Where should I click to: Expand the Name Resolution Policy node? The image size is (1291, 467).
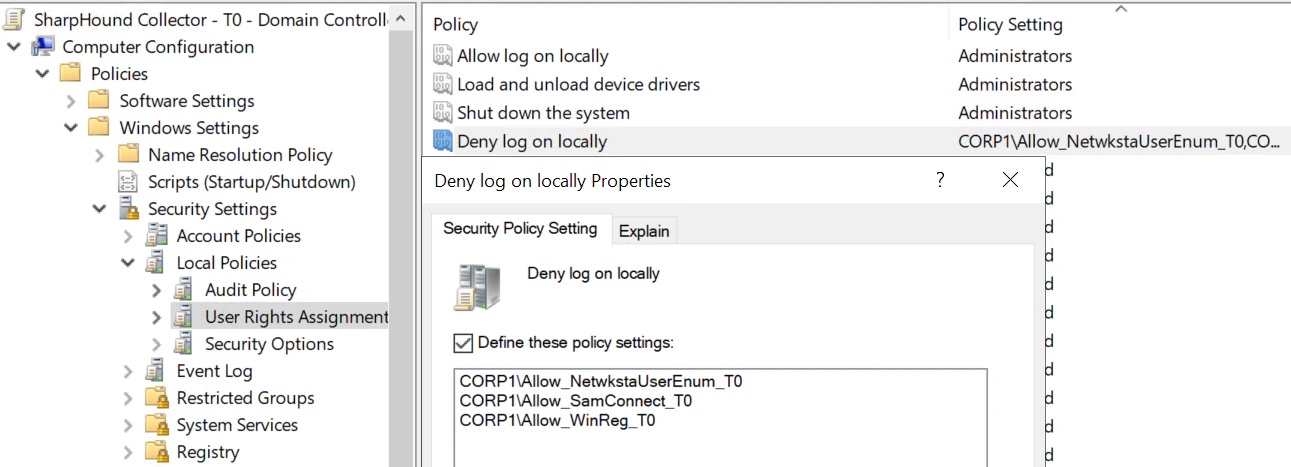[99, 155]
